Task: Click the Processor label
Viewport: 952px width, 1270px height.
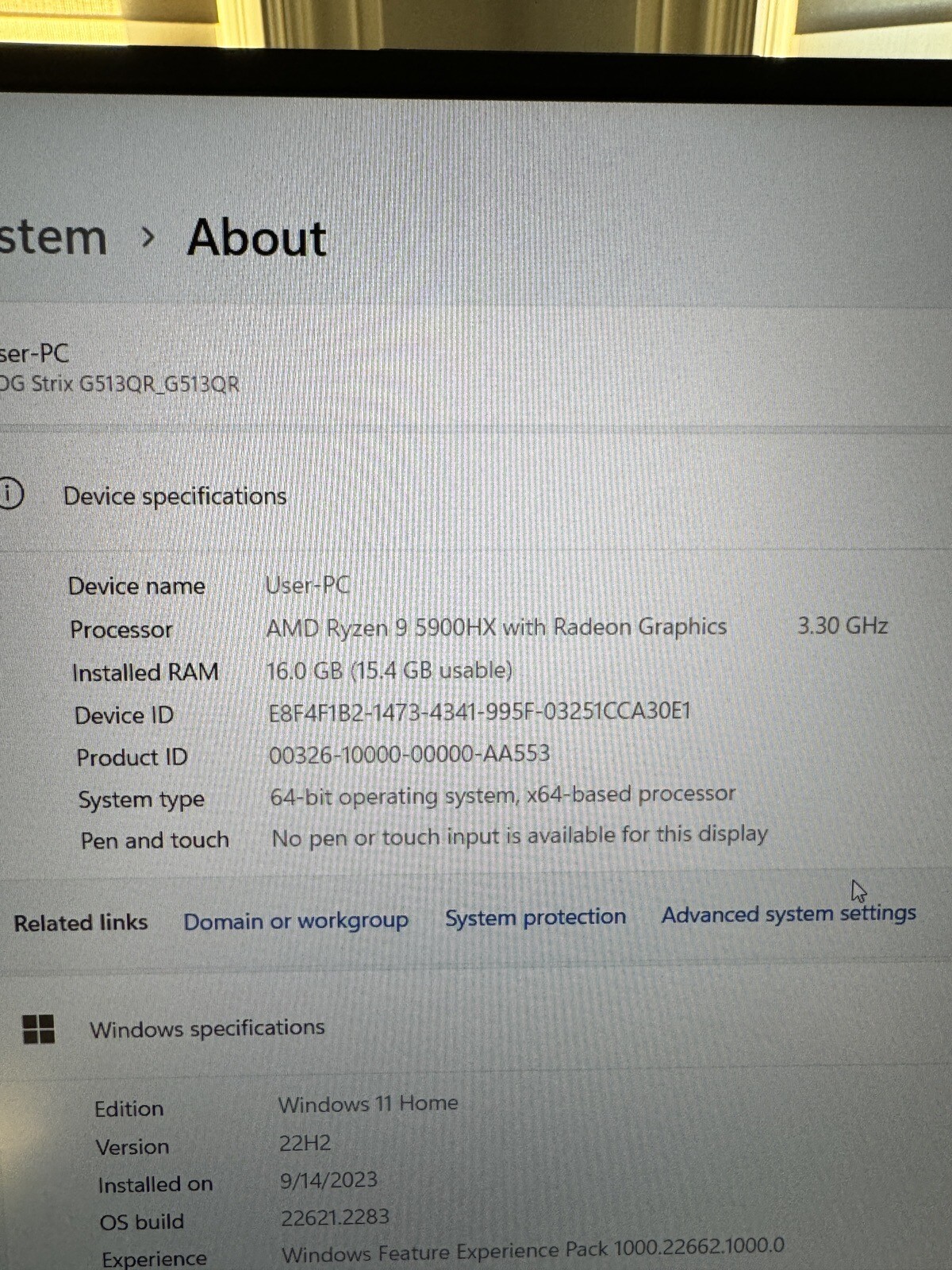Action: (x=121, y=629)
